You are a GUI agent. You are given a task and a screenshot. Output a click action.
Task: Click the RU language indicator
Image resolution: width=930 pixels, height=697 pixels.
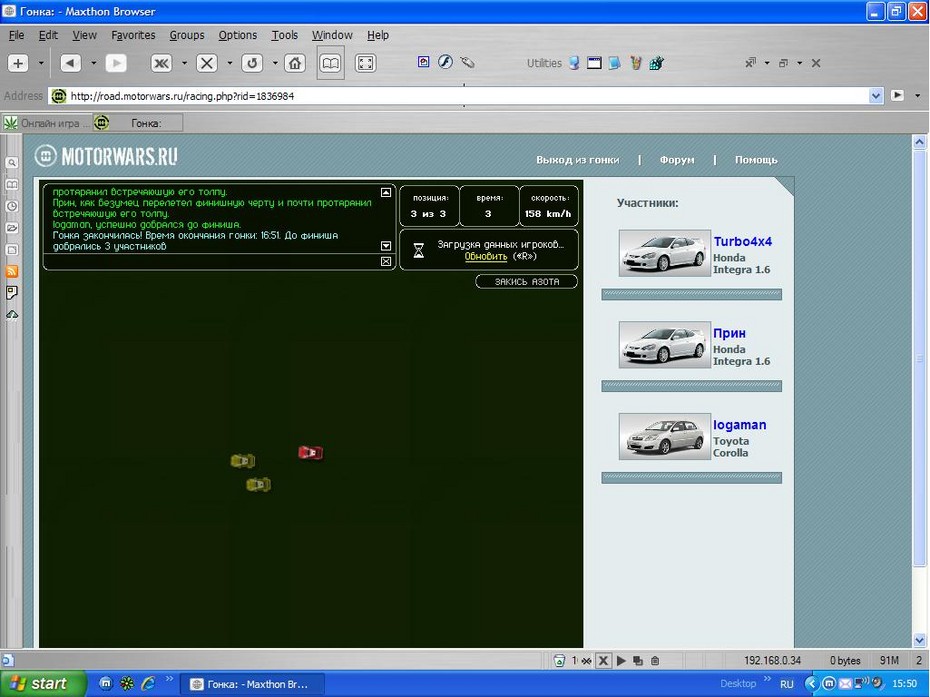point(786,684)
